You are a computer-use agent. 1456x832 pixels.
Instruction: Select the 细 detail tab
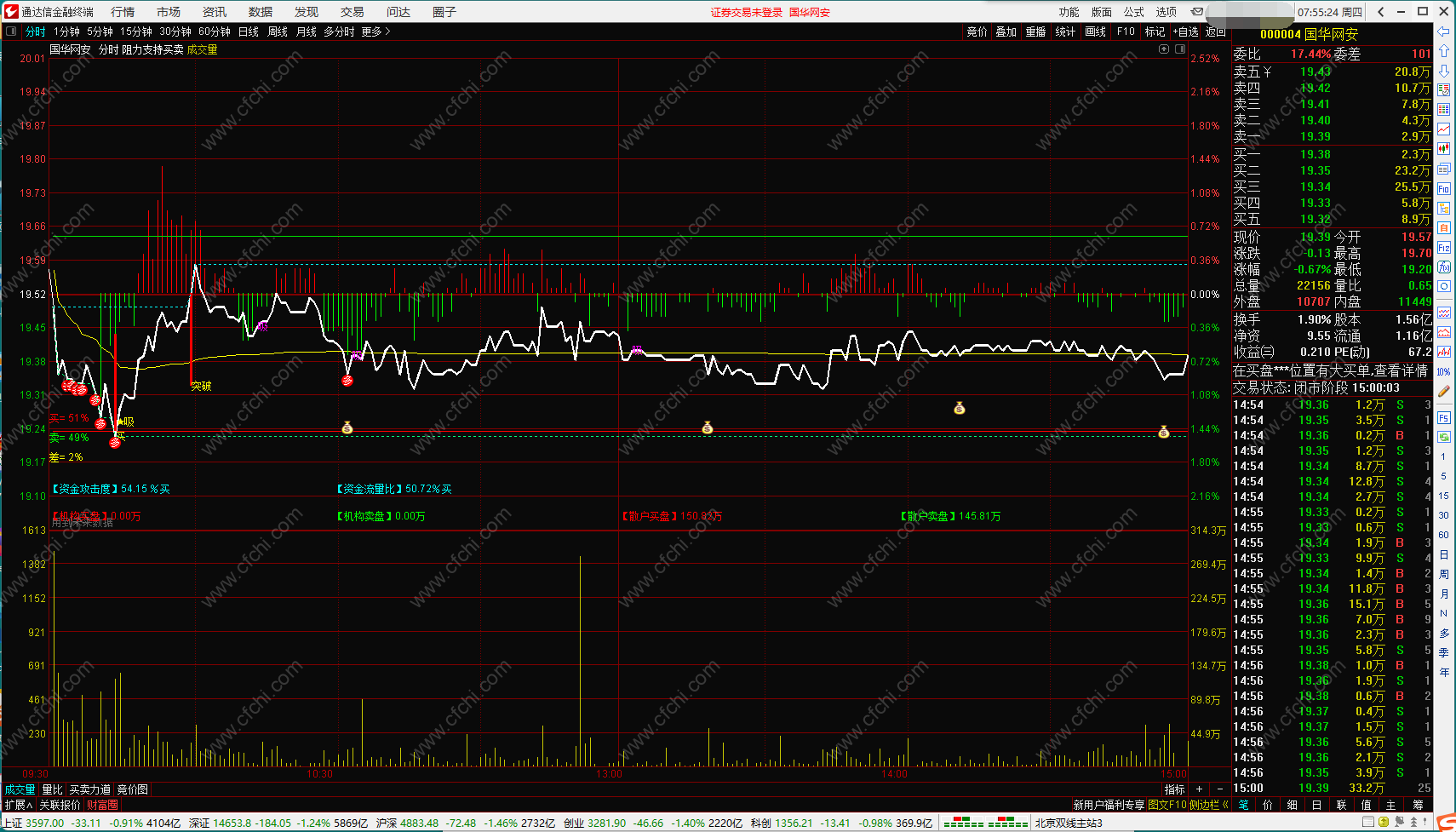click(1293, 805)
